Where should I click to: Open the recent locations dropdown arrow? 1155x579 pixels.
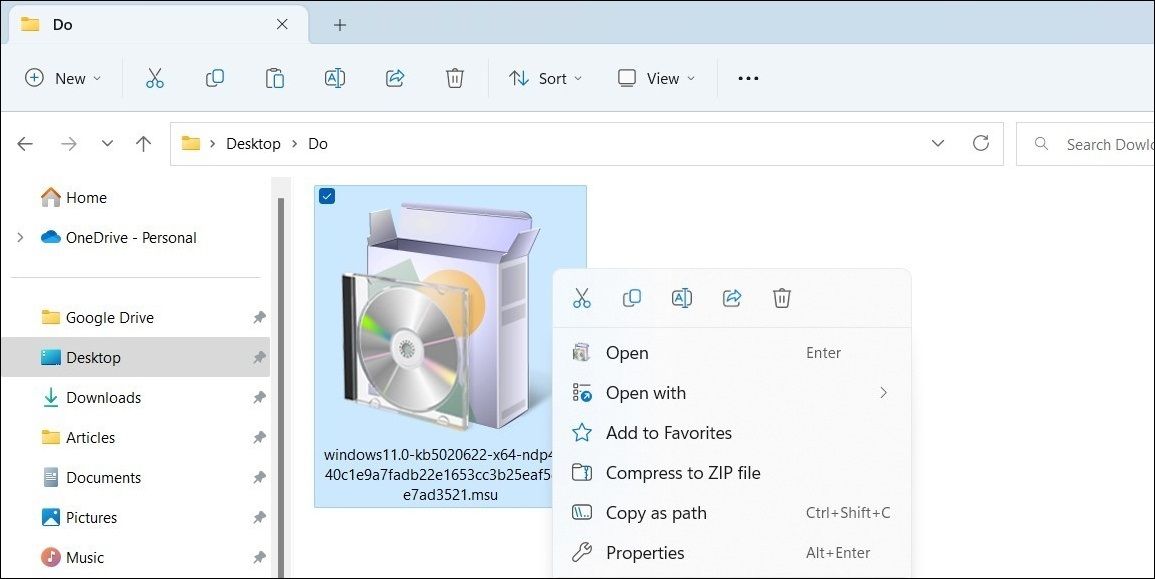[108, 144]
